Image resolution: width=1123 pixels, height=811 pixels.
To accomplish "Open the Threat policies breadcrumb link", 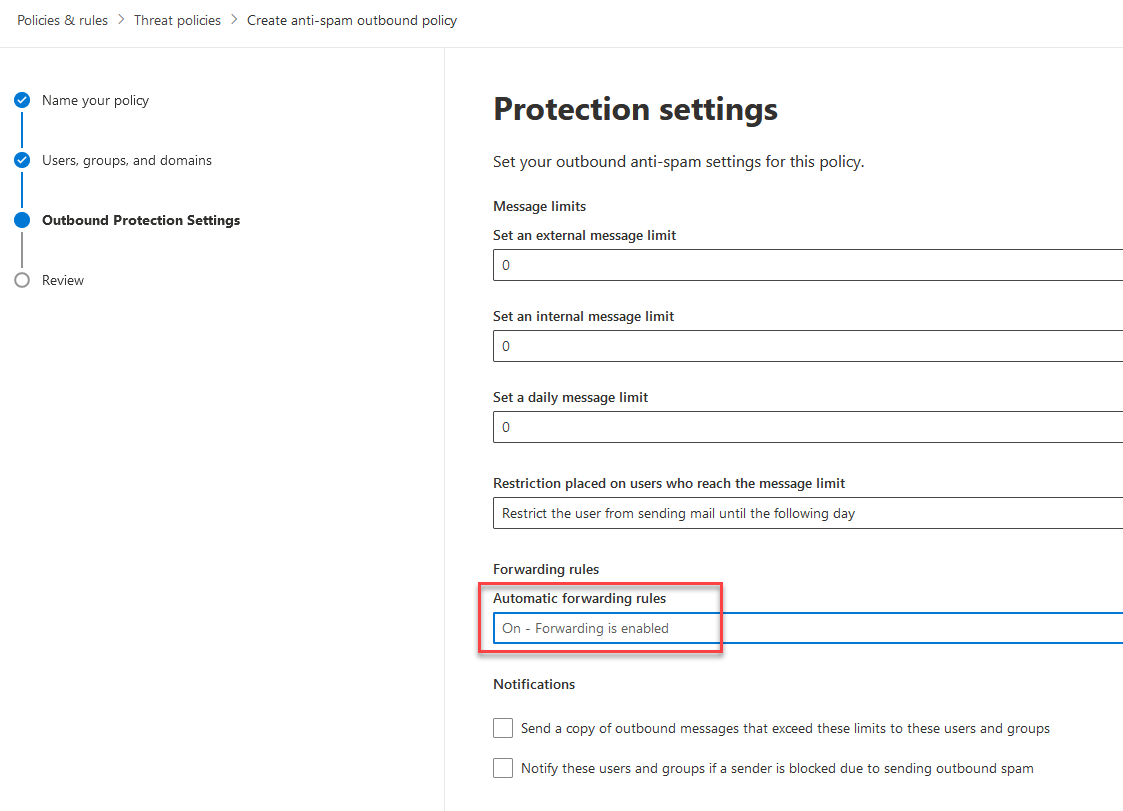I will pos(178,20).
